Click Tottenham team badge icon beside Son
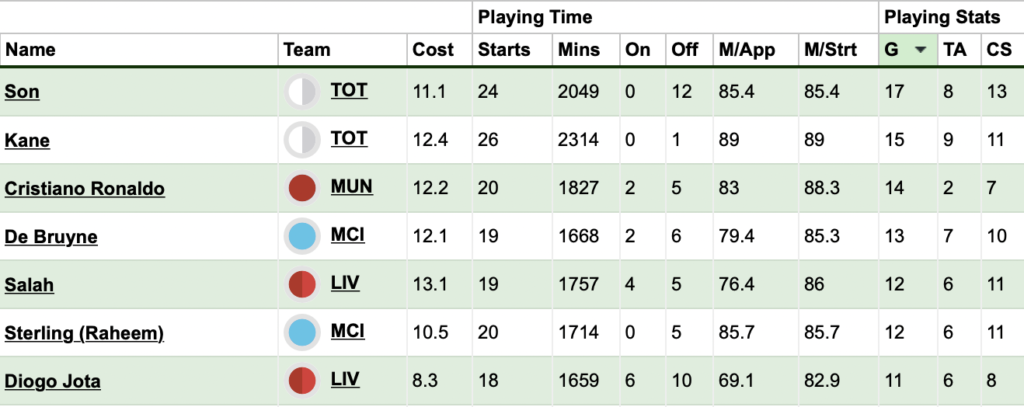The height and width of the screenshot is (407, 1024). (x=302, y=92)
